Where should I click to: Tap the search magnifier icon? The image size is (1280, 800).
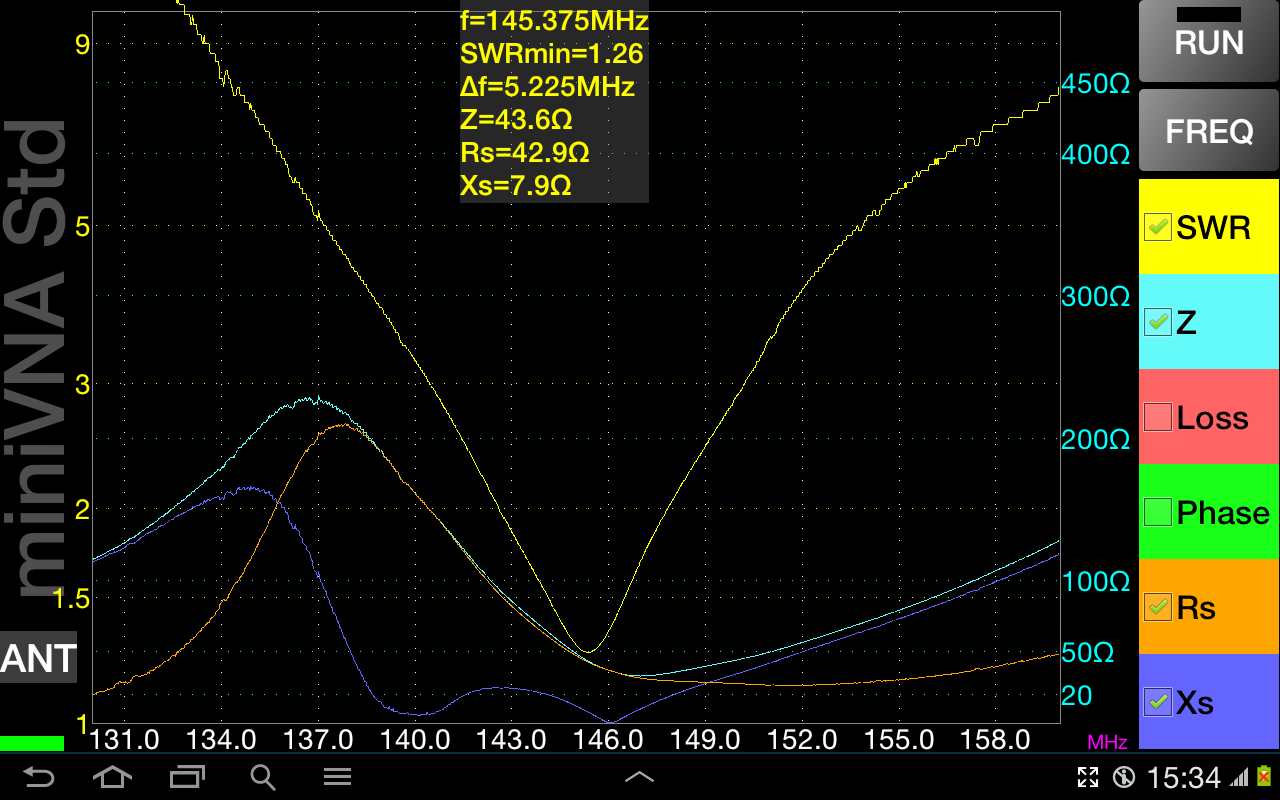click(x=262, y=777)
